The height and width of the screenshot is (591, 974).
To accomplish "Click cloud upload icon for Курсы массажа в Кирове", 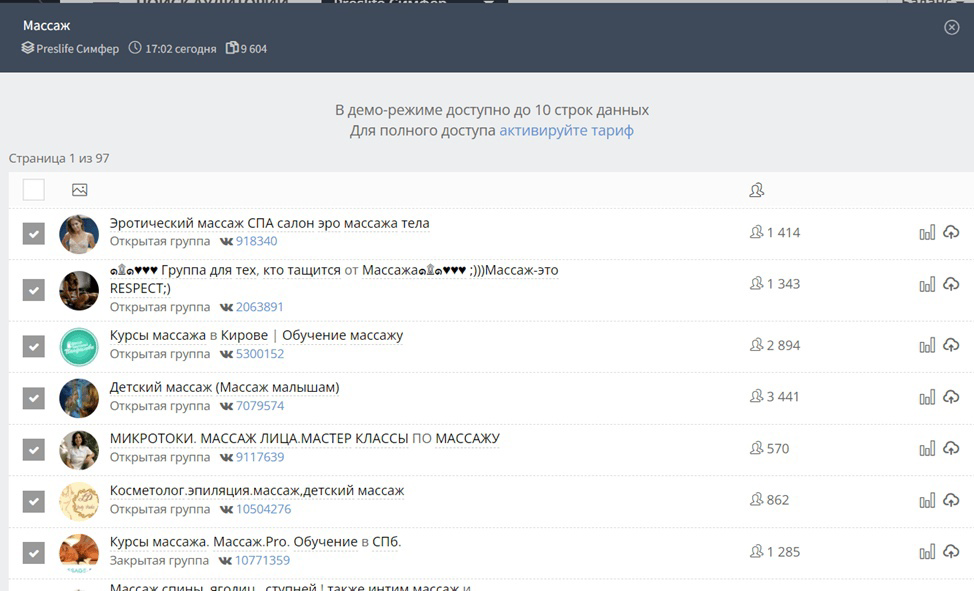I will 951,345.
